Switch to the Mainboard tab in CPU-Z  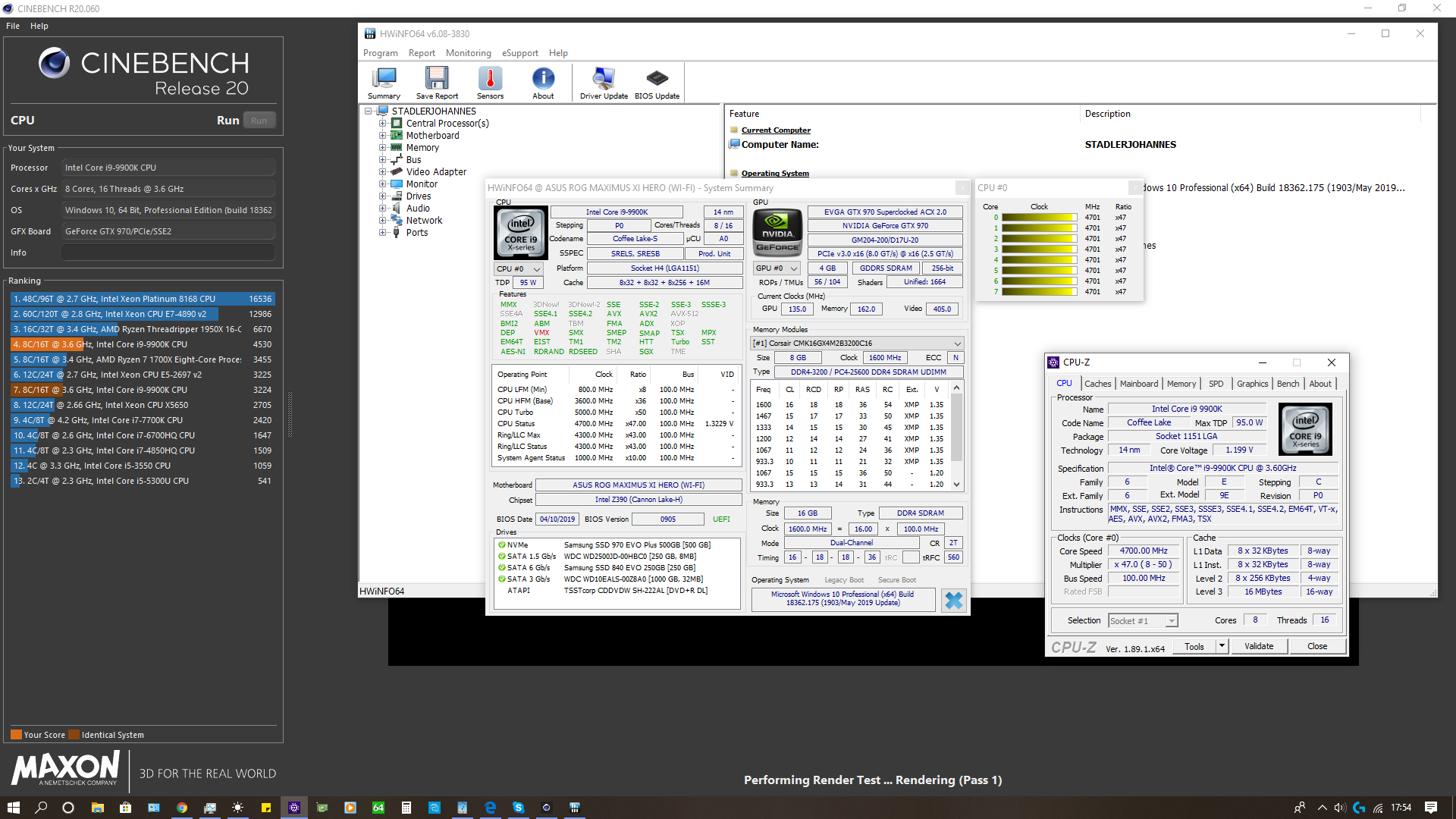1138,384
